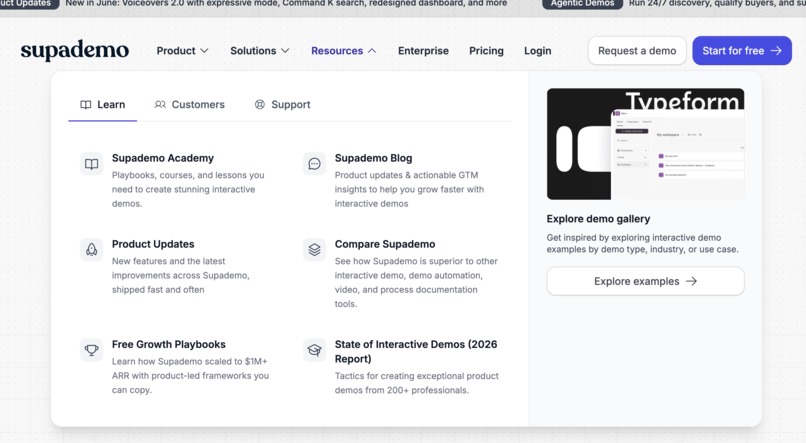This screenshot has width=806, height=443.
Task: Click the Compare Supademo layers icon
Action: [314, 250]
